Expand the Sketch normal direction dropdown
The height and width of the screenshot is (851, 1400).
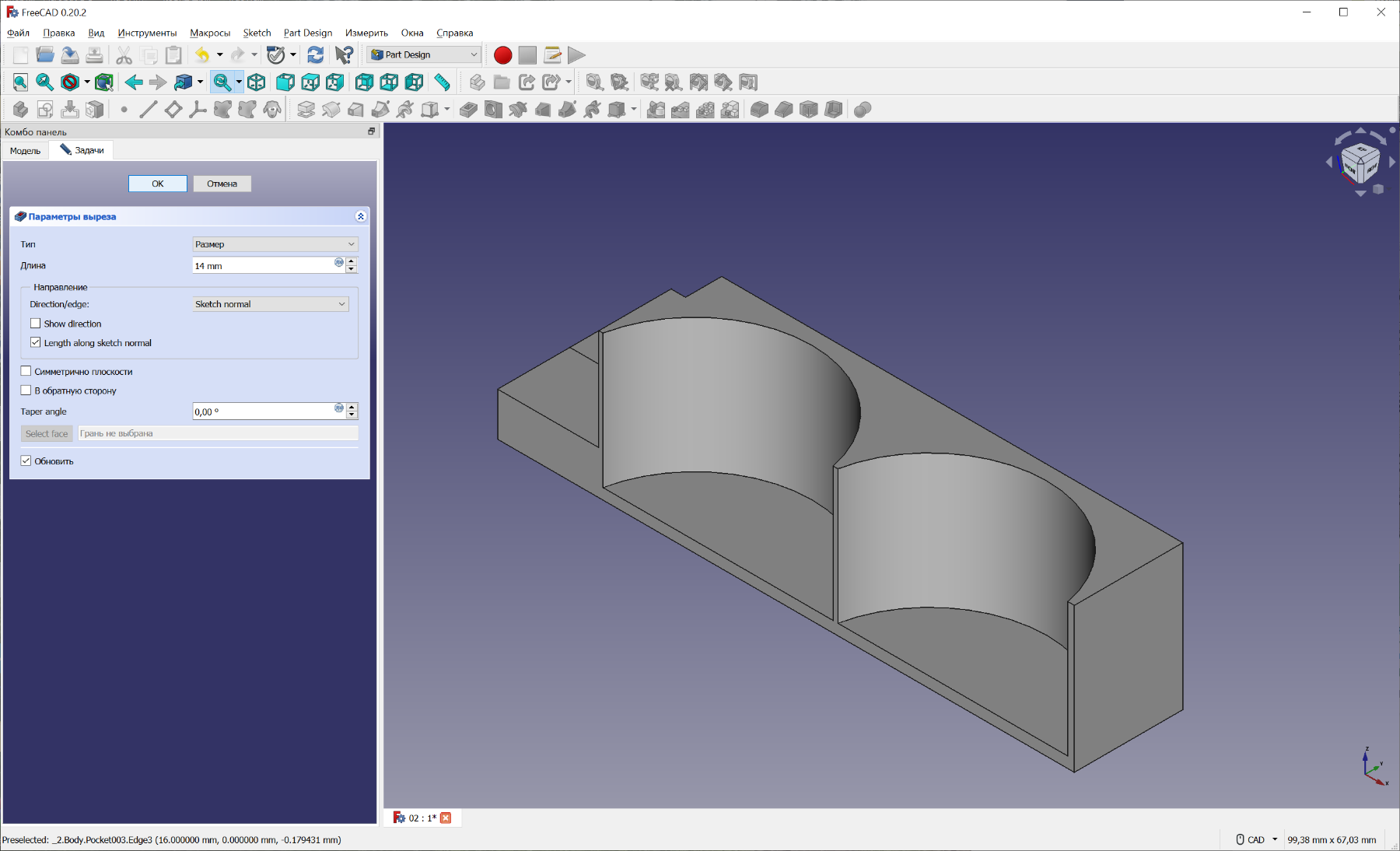click(x=270, y=304)
